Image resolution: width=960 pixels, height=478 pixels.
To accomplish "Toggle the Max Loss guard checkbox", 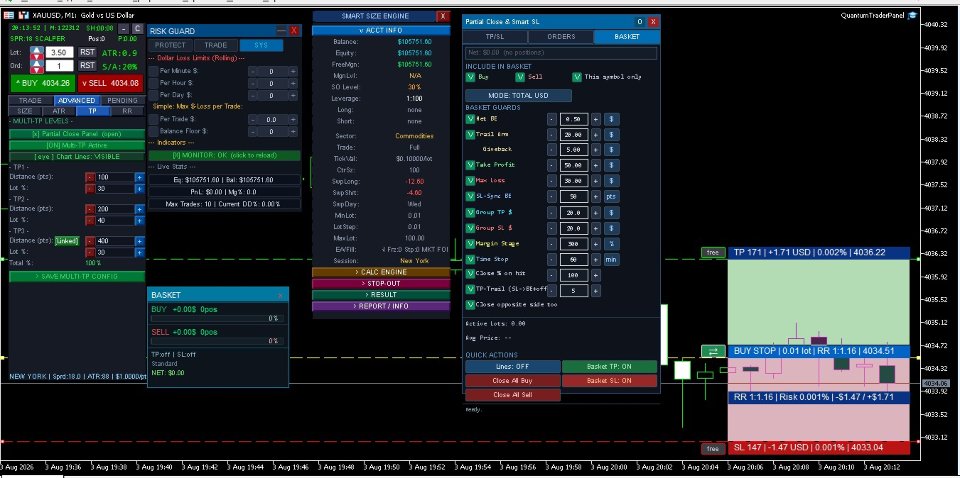I will click(470, 181).
